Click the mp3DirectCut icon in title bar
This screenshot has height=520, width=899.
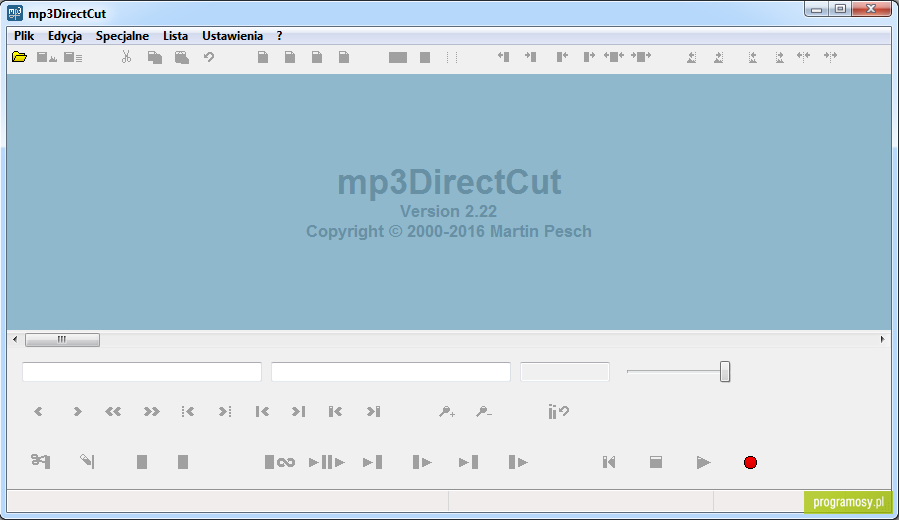15,13
